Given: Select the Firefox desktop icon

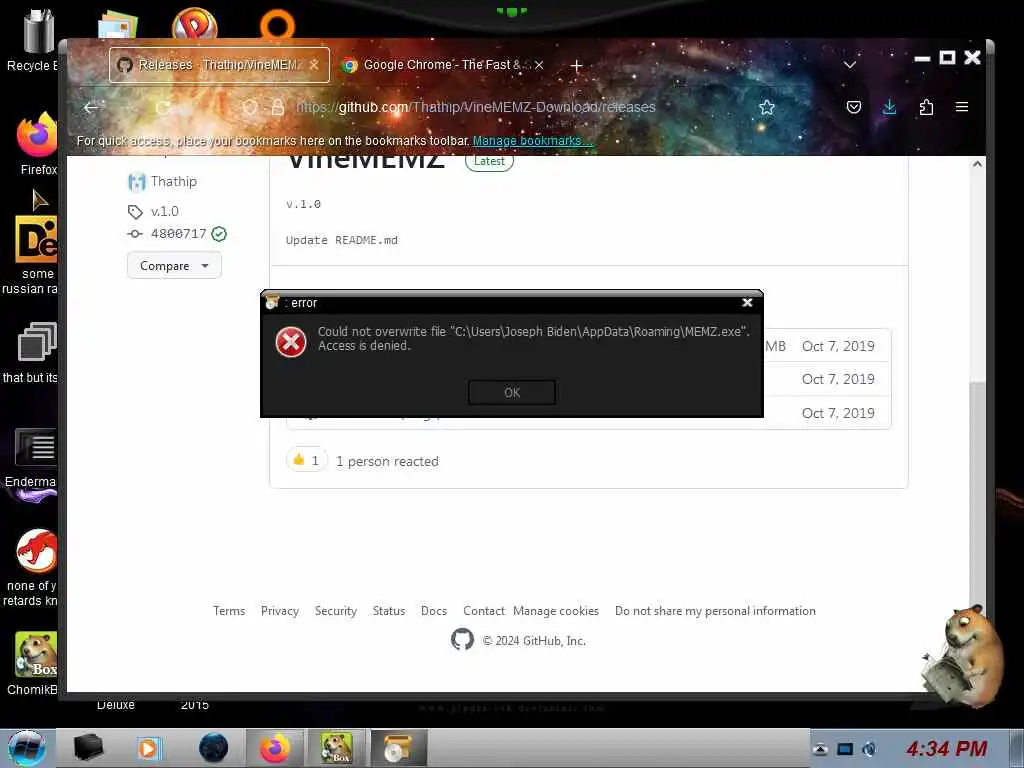Looking at the screenshot, I should pyautogui.click(x=37, y=144).
